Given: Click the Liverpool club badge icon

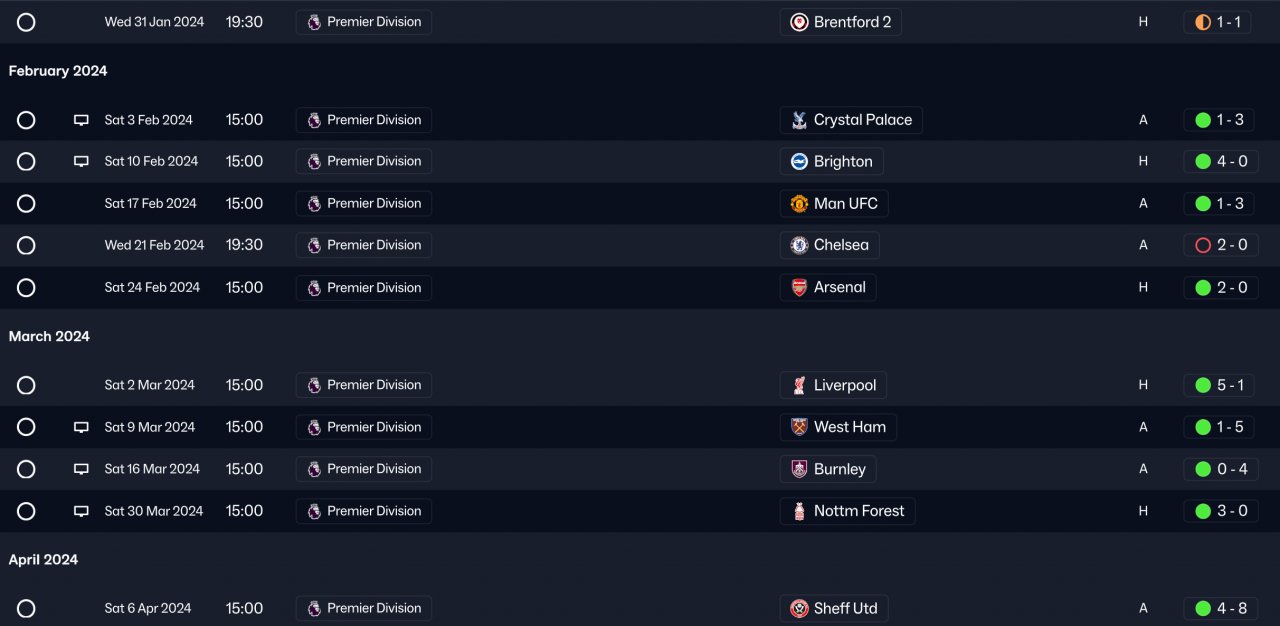Looking at the screenshot, I should coord(799,386).
